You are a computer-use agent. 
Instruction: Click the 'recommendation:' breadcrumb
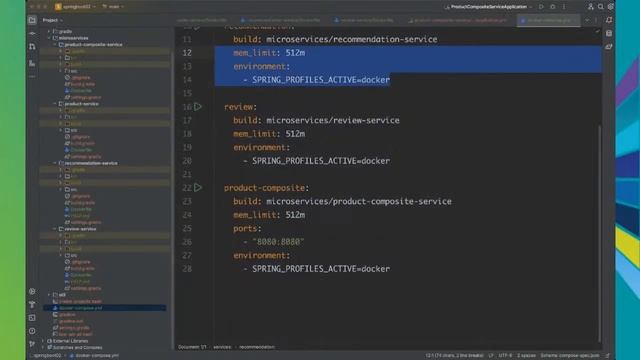click(257, 347)
